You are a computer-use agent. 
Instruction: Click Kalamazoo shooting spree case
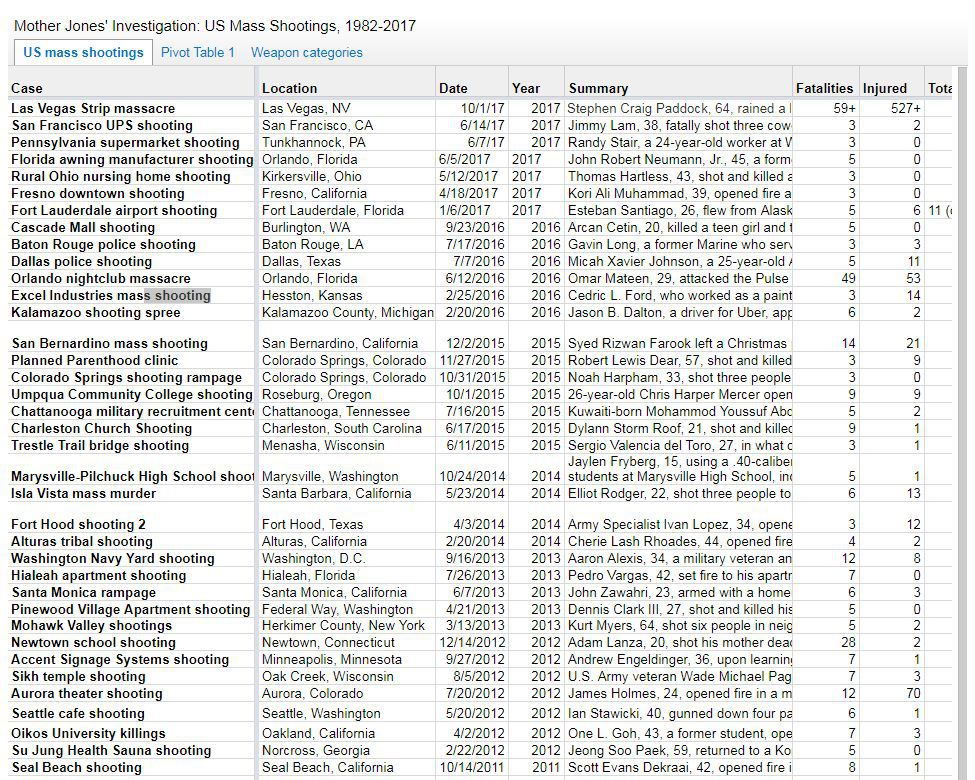(132, 312)
